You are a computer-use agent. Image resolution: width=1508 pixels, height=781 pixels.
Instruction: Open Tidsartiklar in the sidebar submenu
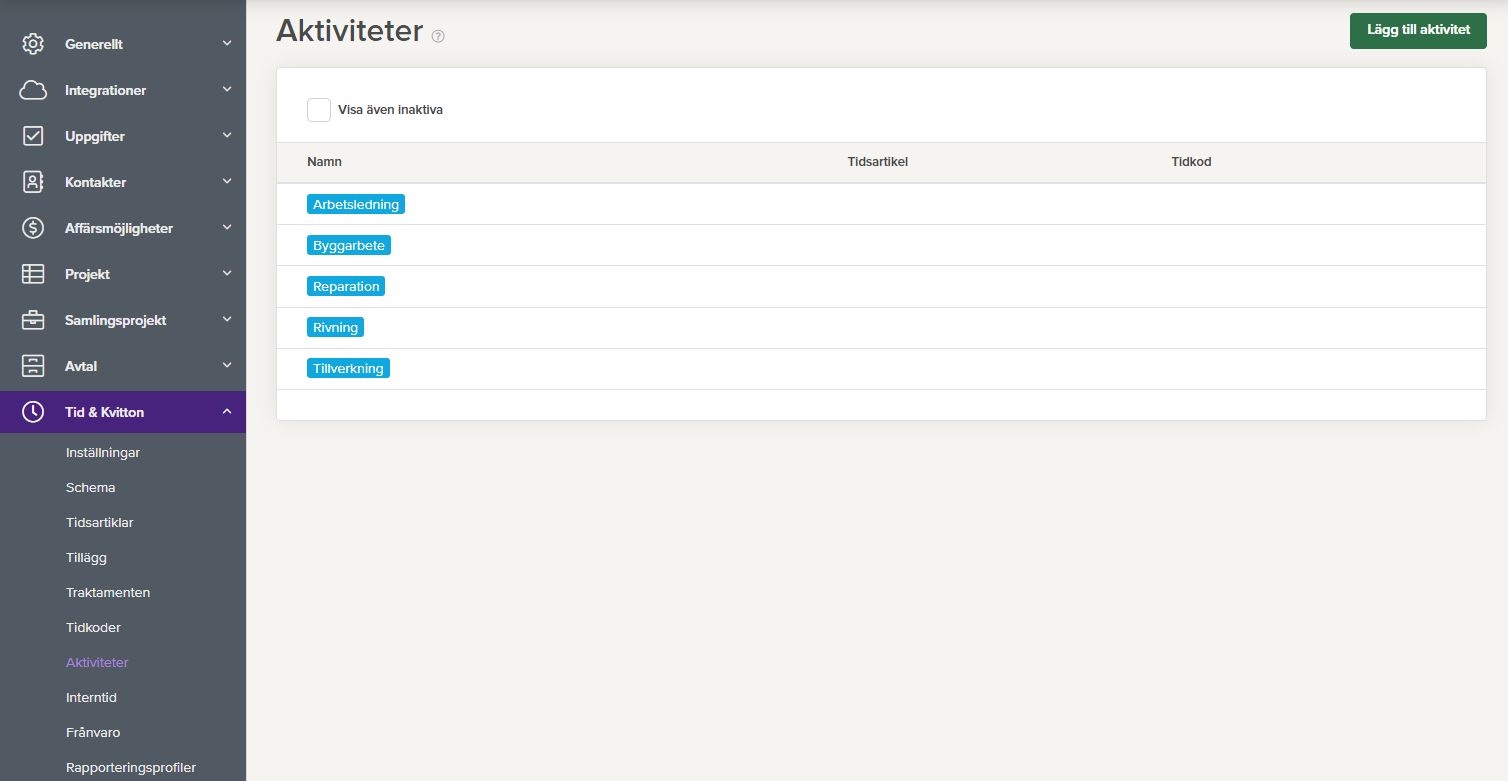(x=99, y=523)
